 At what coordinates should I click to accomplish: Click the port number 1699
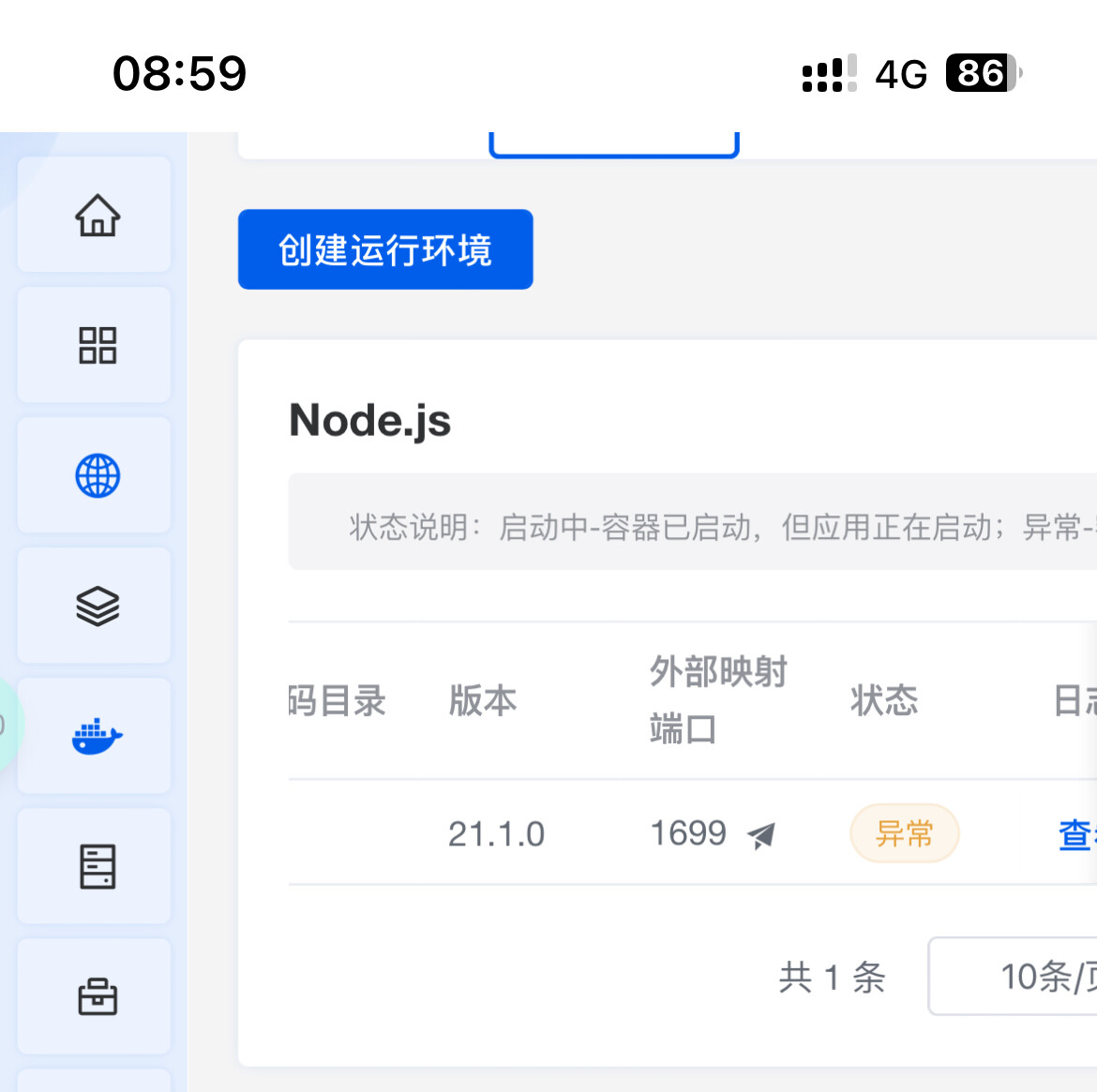pyautogui.click(x=688, y=833)
